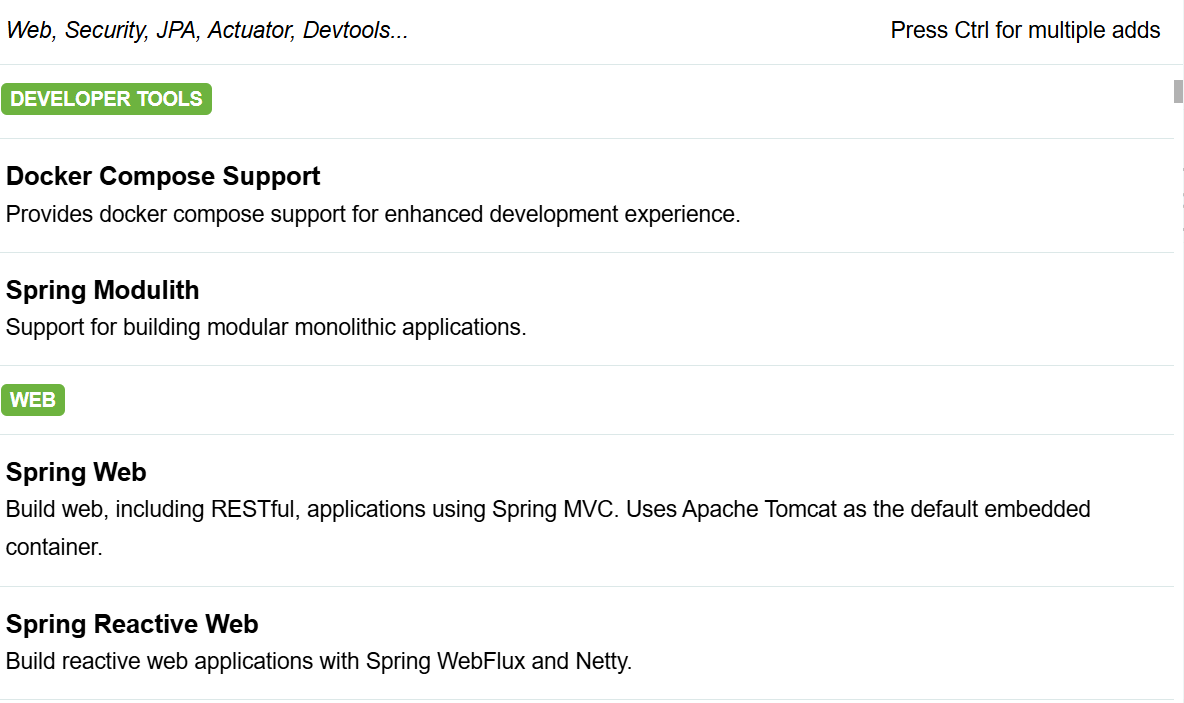Image resolution: width=1184 pixels, height=703 pixels.
Task: Click the word 'Devtools...' in search placeholder
Action: [356, 30]
